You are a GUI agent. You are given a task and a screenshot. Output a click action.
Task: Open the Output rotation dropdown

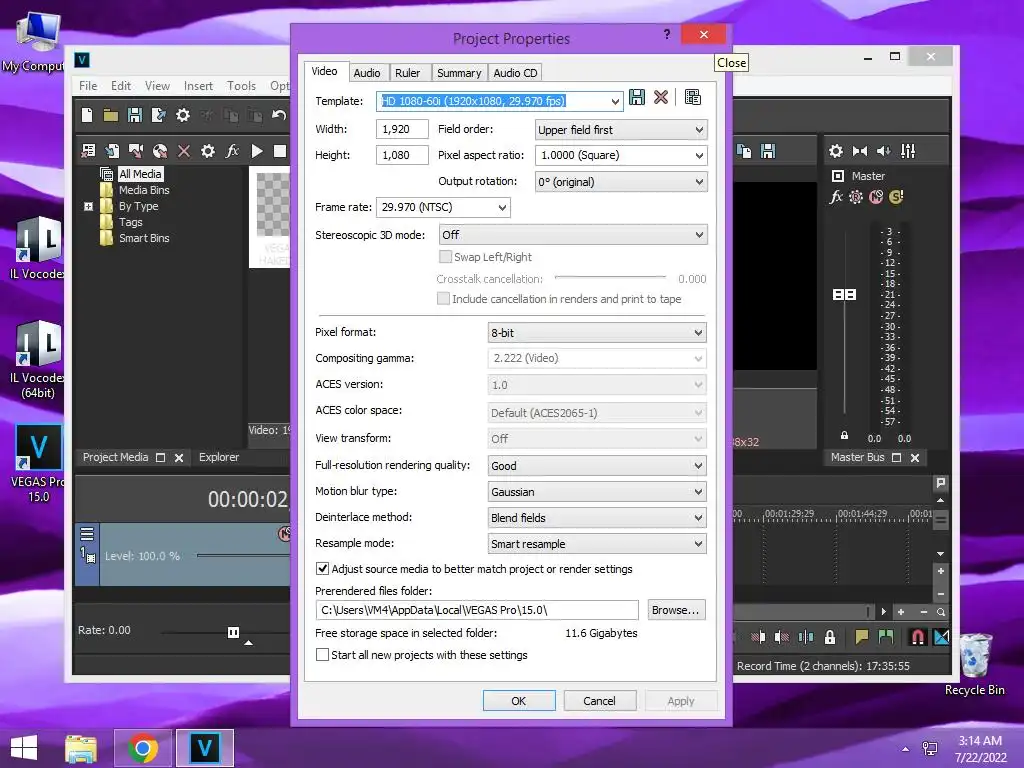click(x=621, y=182)
